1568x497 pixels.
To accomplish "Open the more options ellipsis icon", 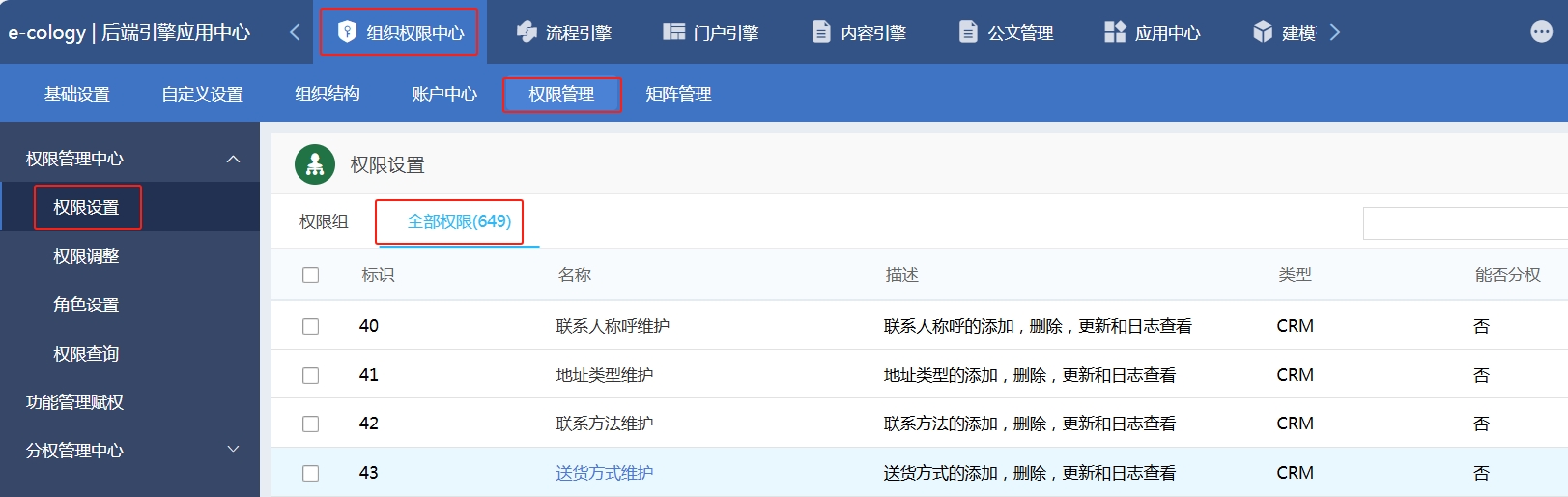I will pos(1542,32).
